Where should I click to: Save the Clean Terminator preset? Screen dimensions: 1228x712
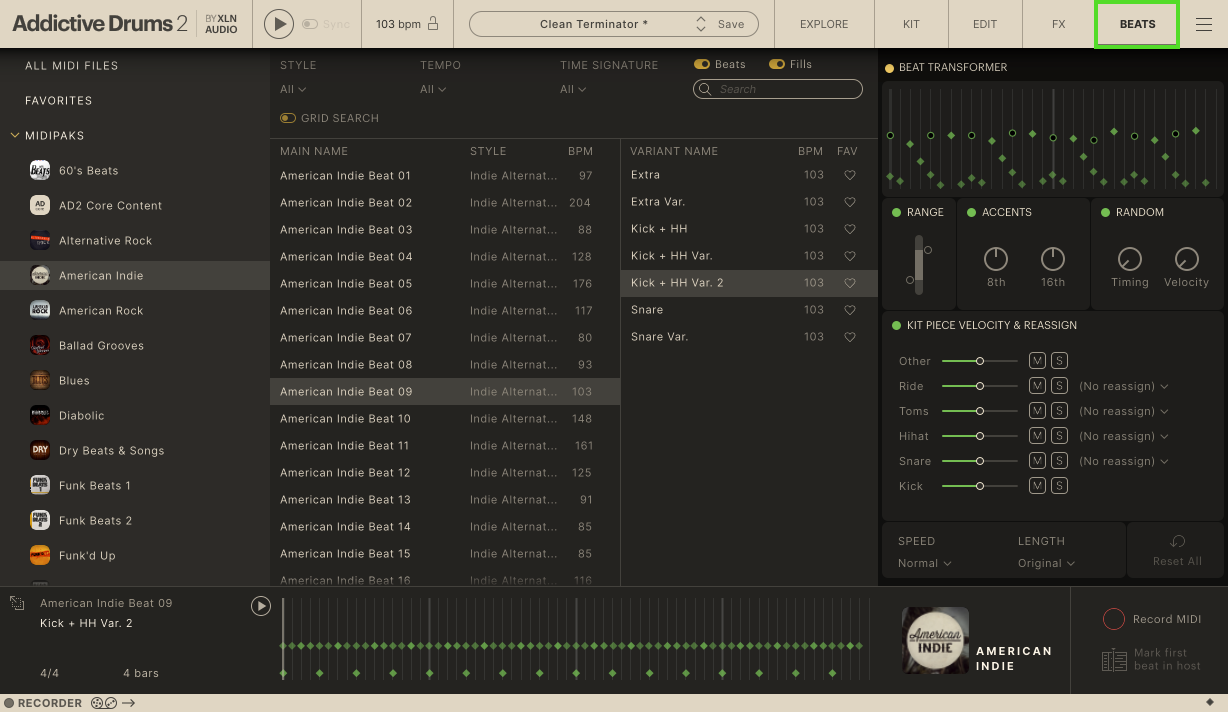tap(731, 24)
